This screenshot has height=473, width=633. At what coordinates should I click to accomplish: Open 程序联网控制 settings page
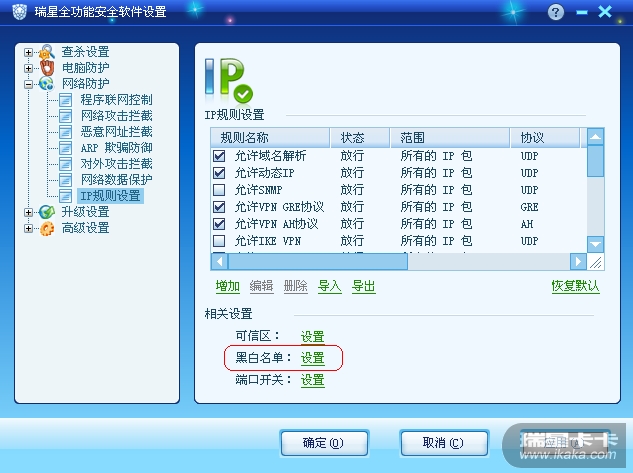click(x=116, y=100)
